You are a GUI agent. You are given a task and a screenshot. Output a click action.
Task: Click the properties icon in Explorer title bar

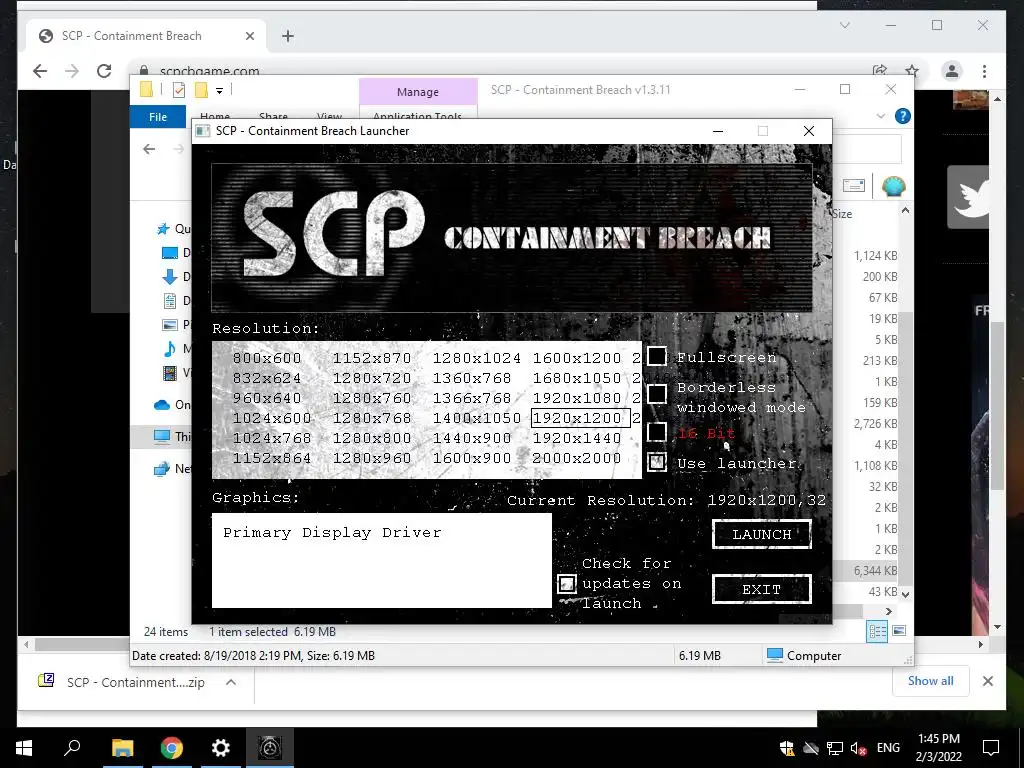pos(179,89)
